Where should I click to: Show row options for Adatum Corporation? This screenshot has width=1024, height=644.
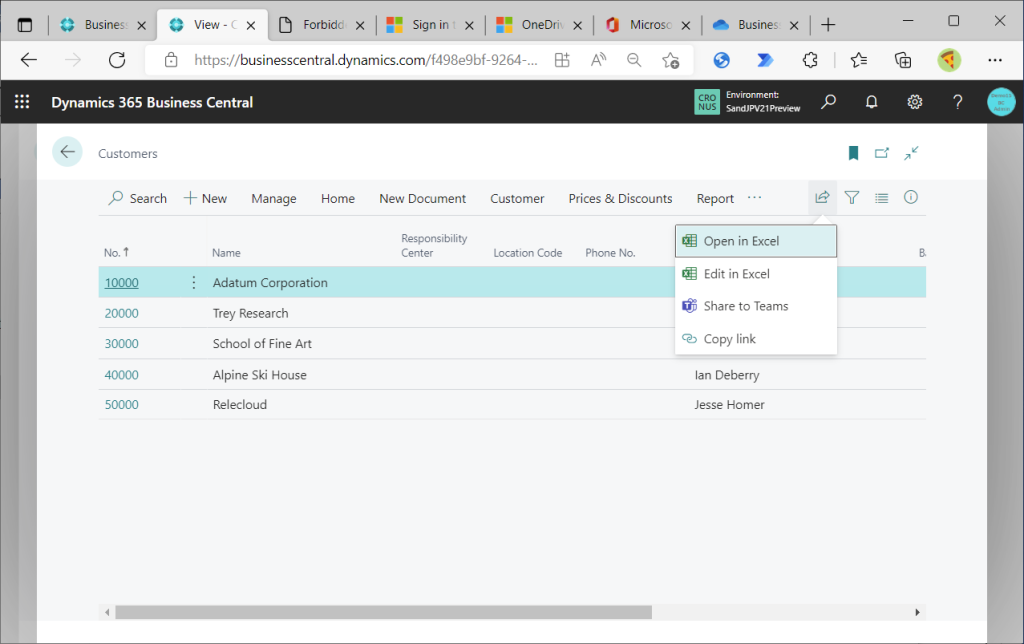[193, 282]
